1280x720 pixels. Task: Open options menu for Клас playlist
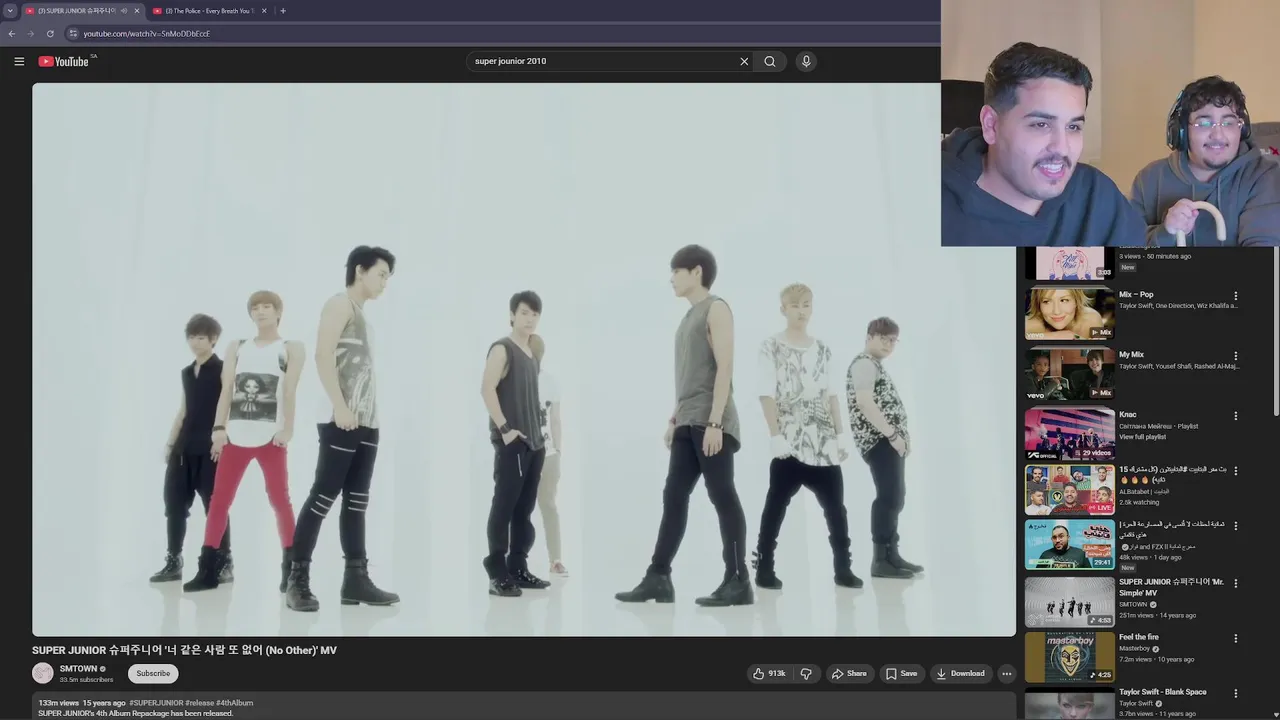tap(1235, 416)
